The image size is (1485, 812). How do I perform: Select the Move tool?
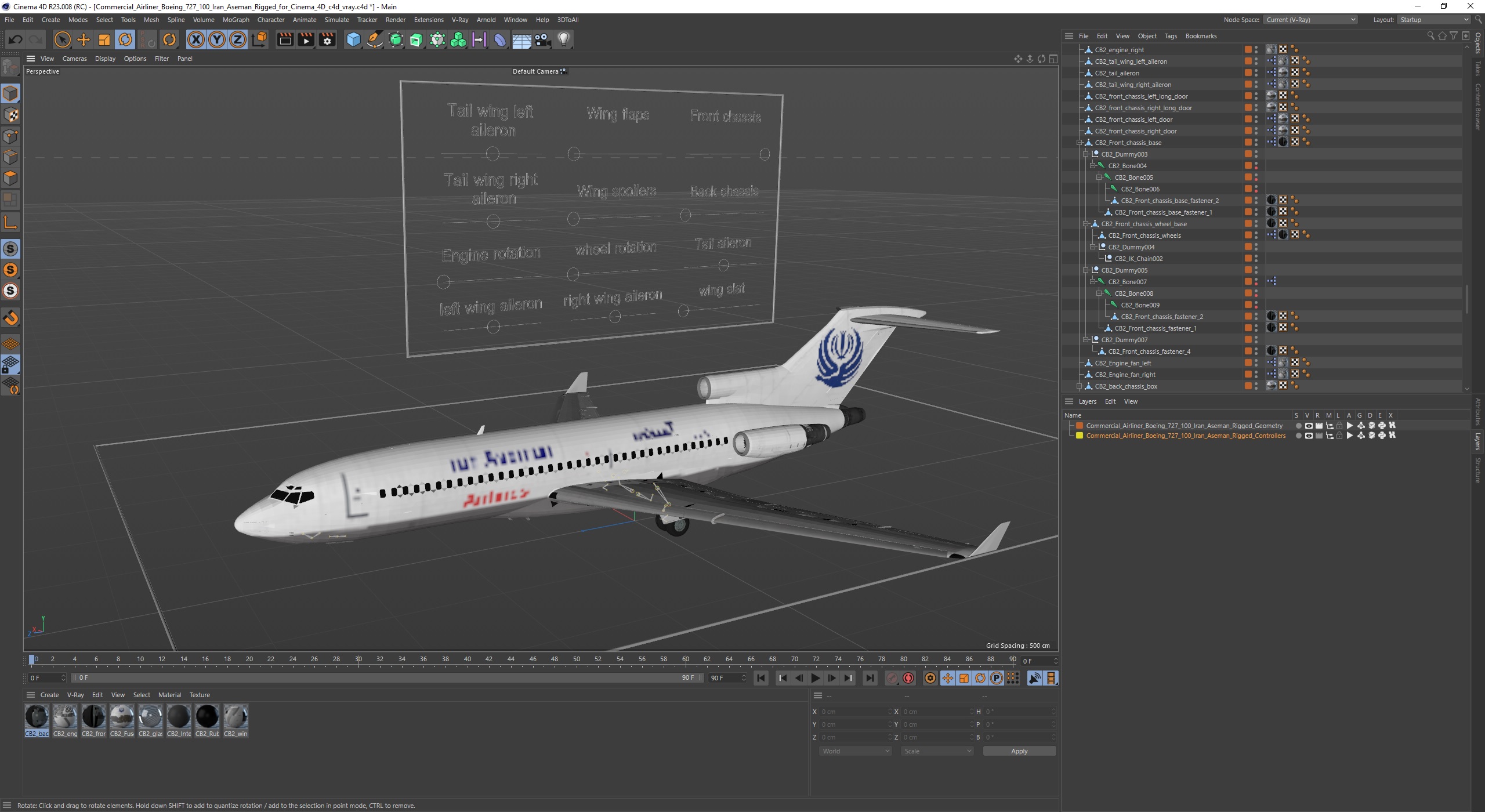point(84,39)
